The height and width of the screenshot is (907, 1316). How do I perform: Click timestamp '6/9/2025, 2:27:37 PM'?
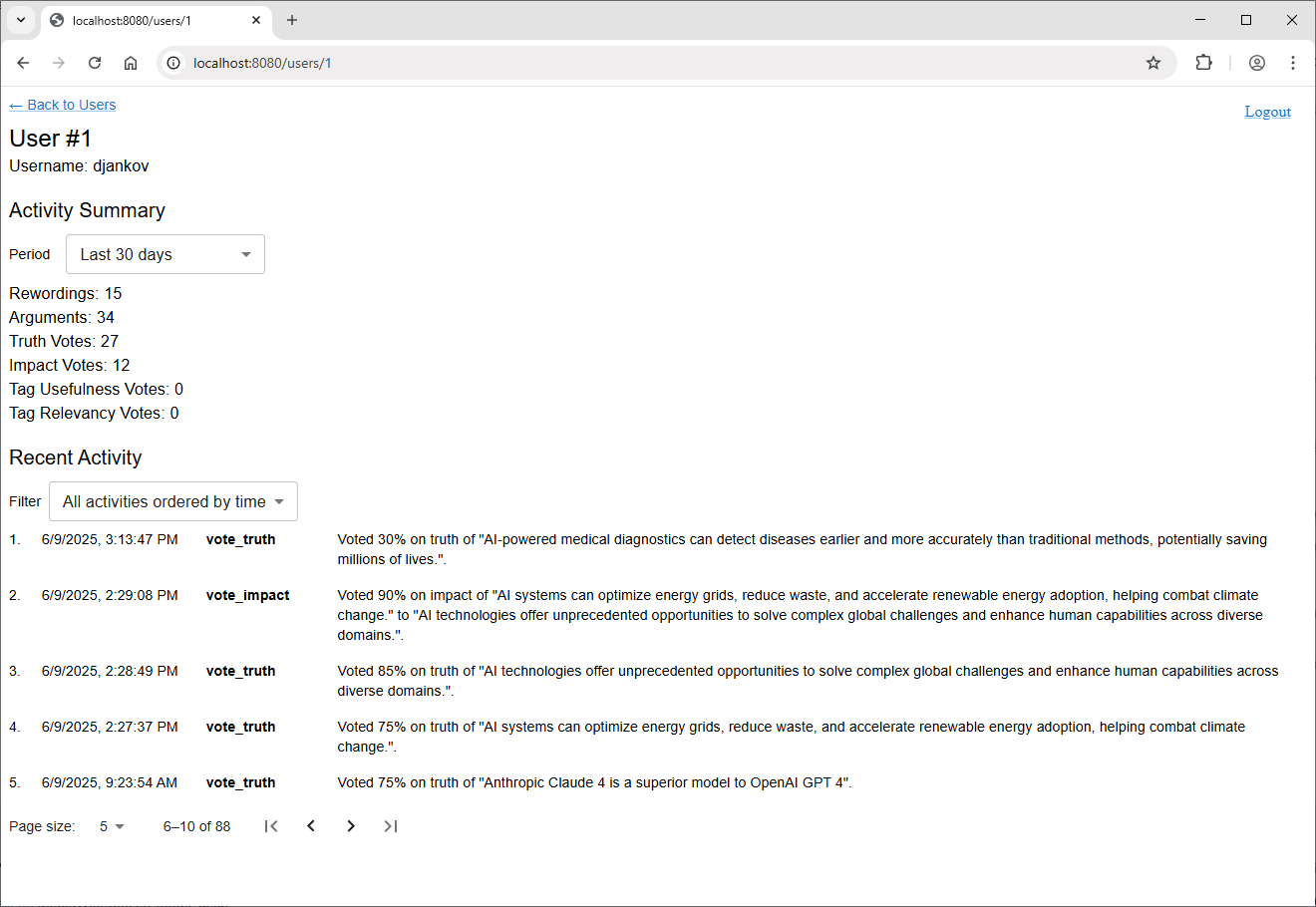click(x=110, y=727)
